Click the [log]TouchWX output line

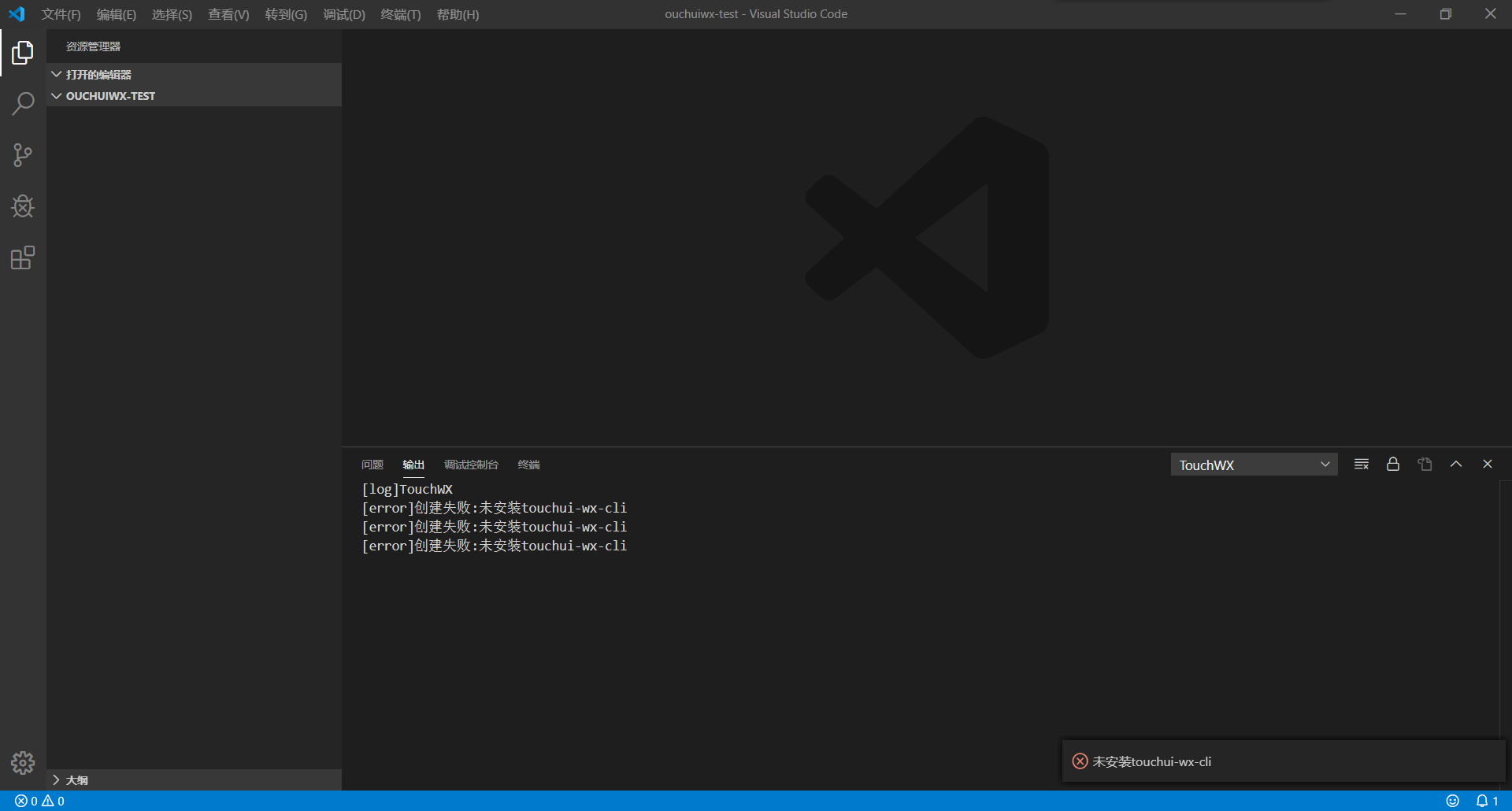(x=407, y=489)
